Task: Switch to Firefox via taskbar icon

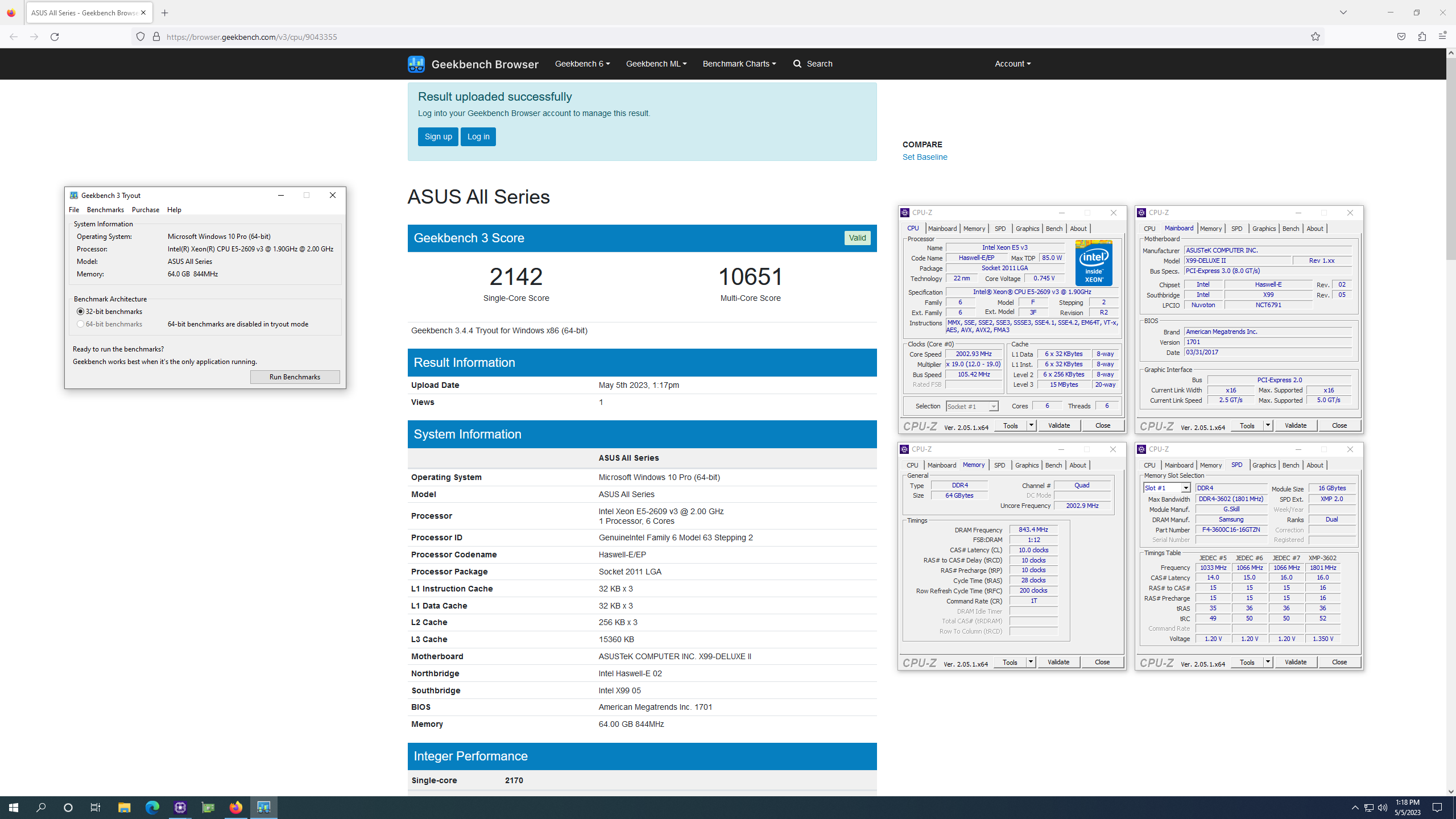Action: [x=235, y=808]
